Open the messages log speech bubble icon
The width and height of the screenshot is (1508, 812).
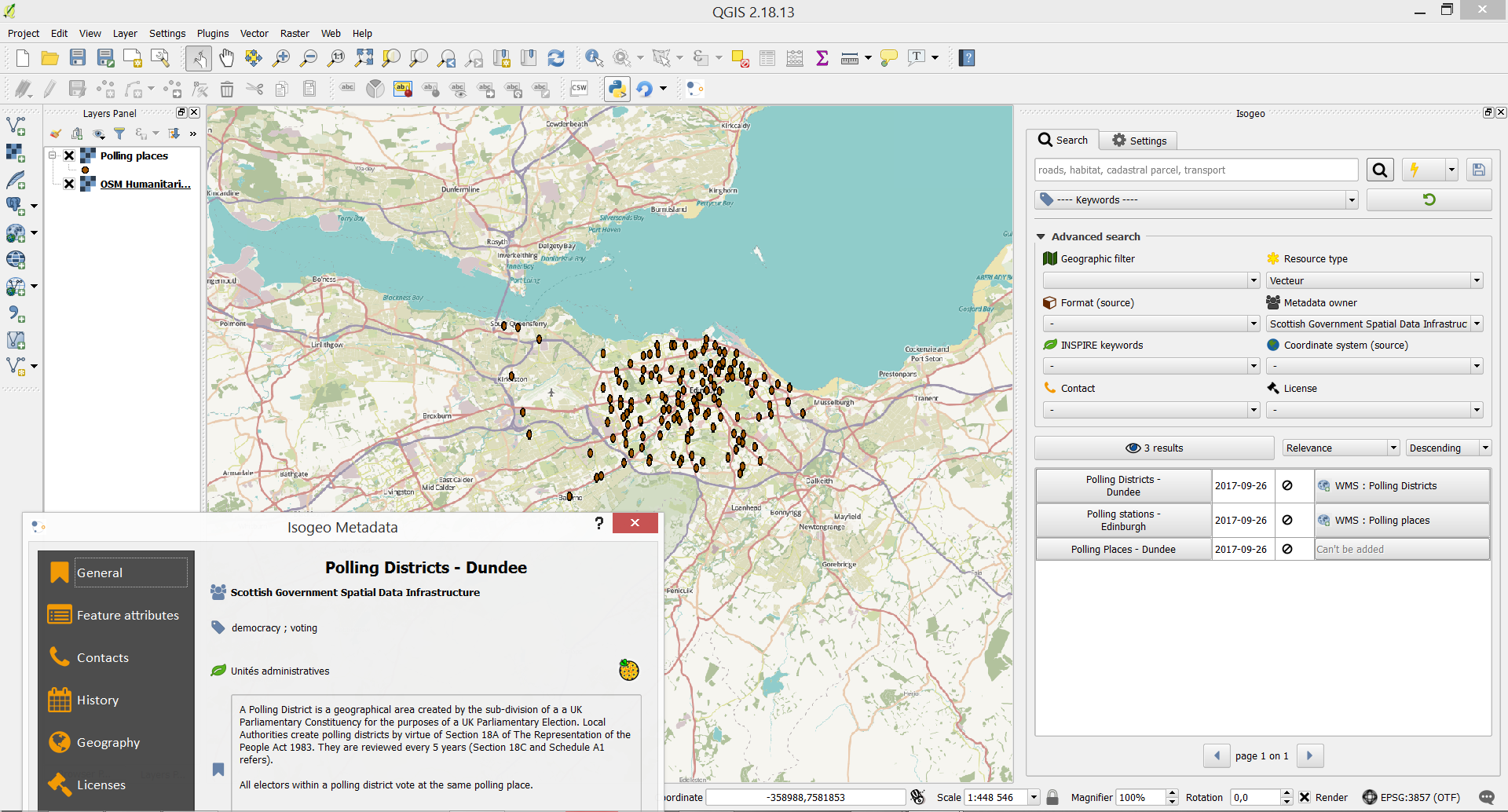(x=1486, y=797)
